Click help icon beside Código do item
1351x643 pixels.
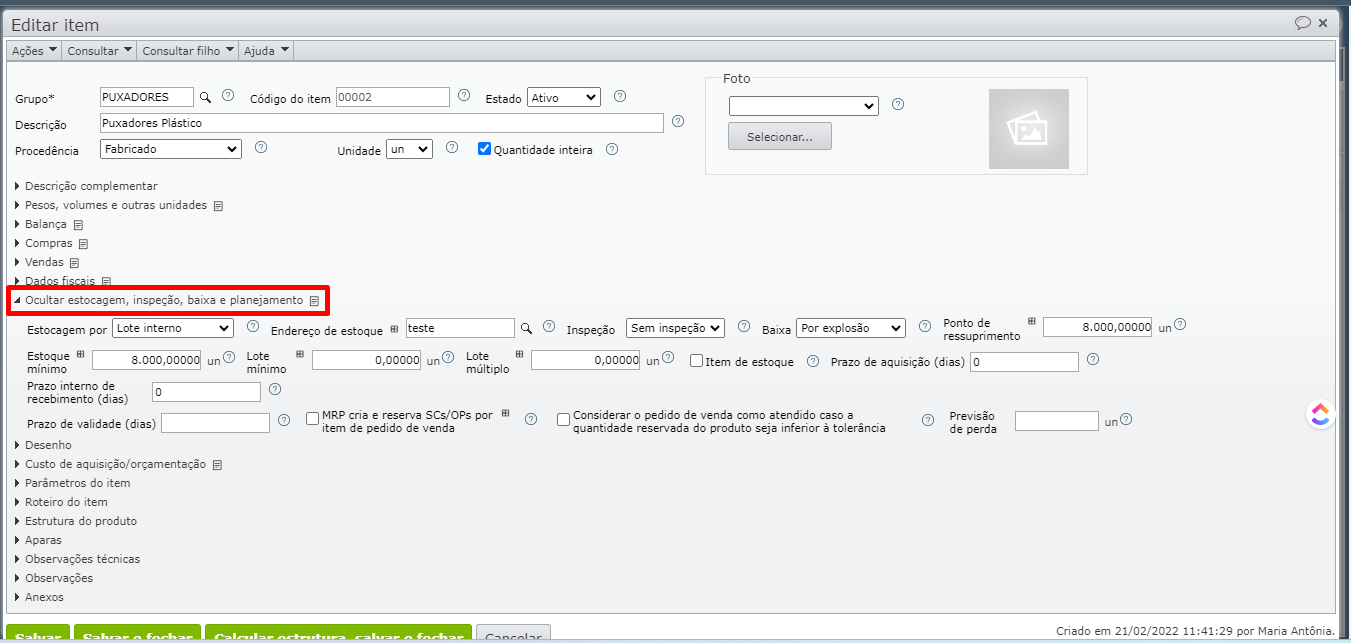[x=464, y=96]
